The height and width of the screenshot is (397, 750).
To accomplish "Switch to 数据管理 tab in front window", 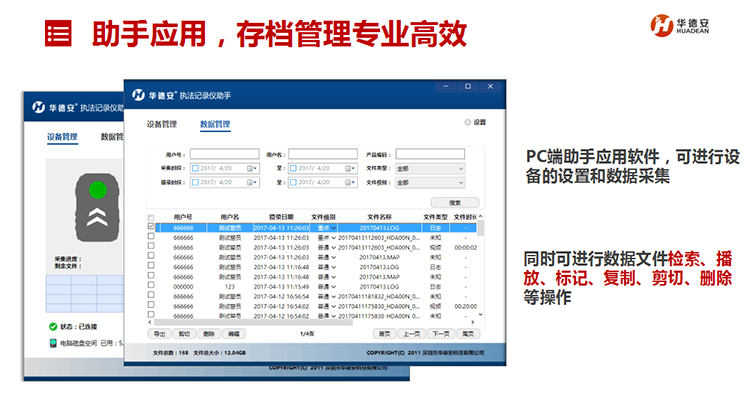I will (x=215, y=124).
